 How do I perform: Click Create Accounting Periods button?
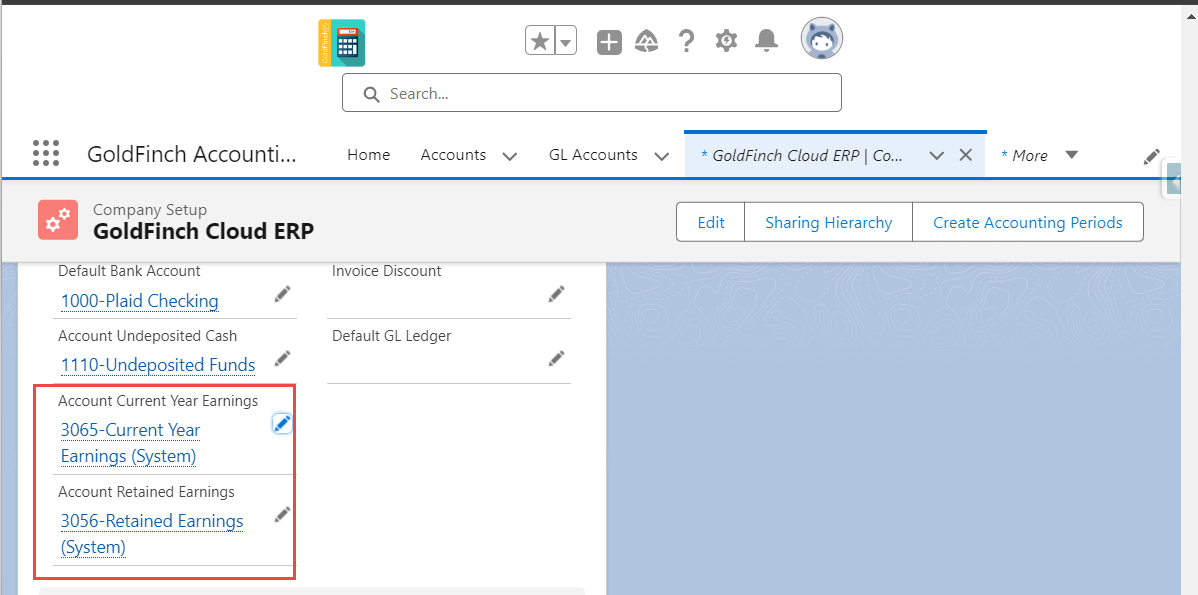1028,222
